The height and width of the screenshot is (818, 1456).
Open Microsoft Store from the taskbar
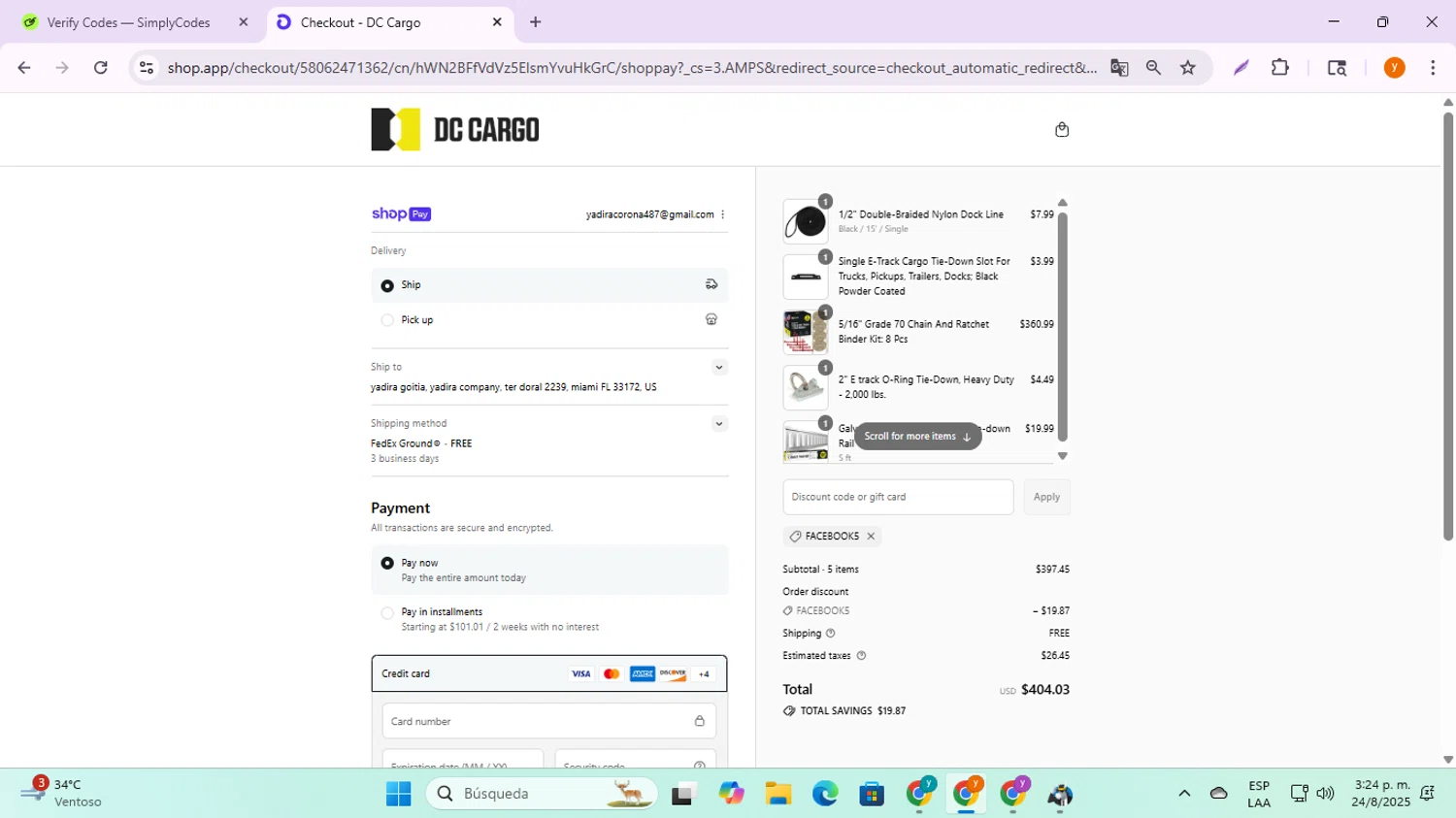coord(872,794)
